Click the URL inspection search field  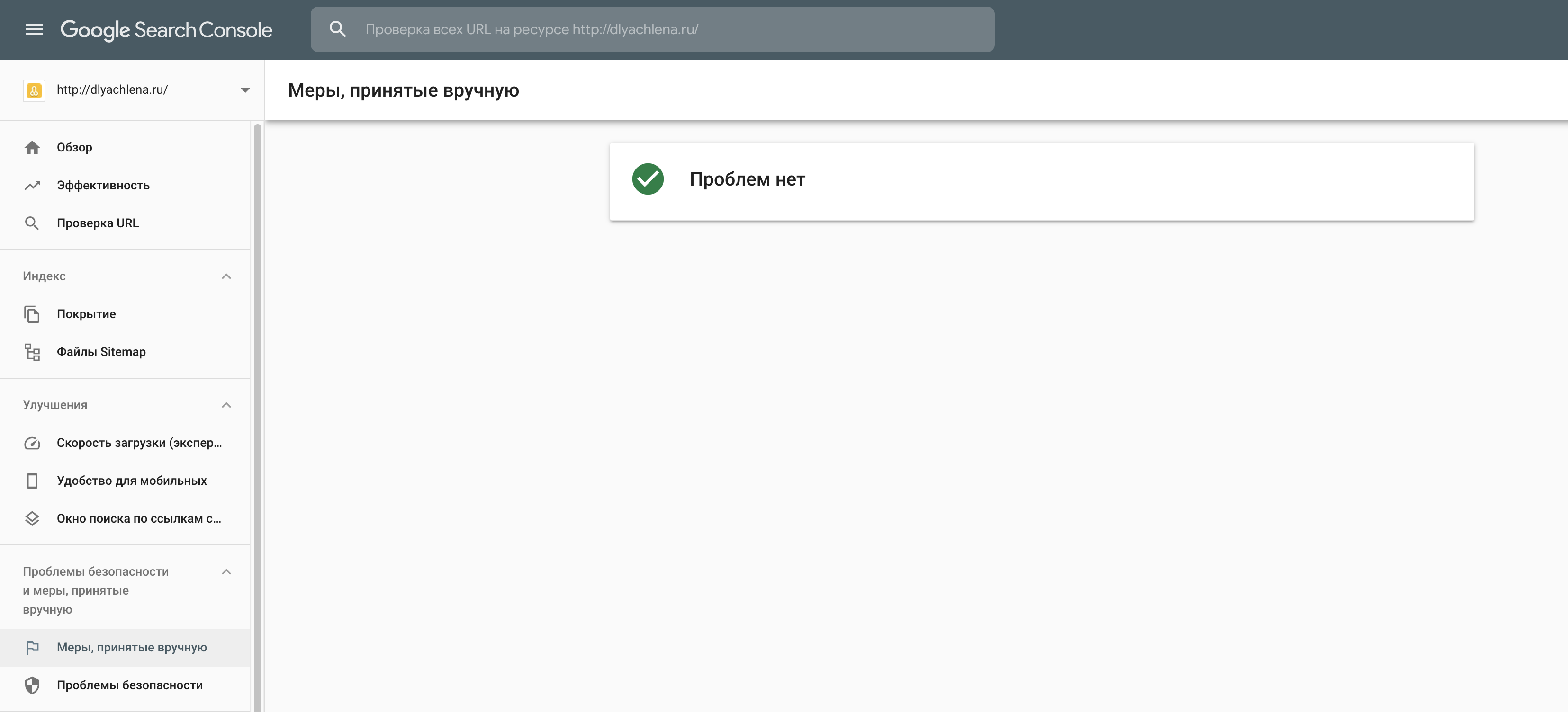(669, 29)
